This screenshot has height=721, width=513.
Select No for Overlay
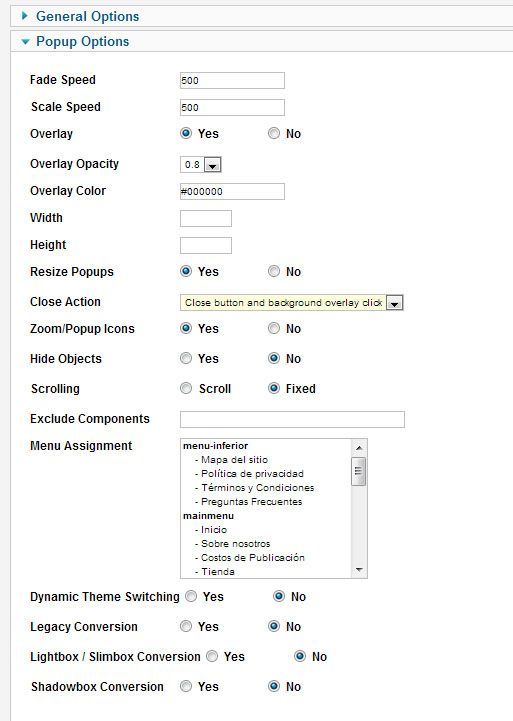[x=274, y=133]
